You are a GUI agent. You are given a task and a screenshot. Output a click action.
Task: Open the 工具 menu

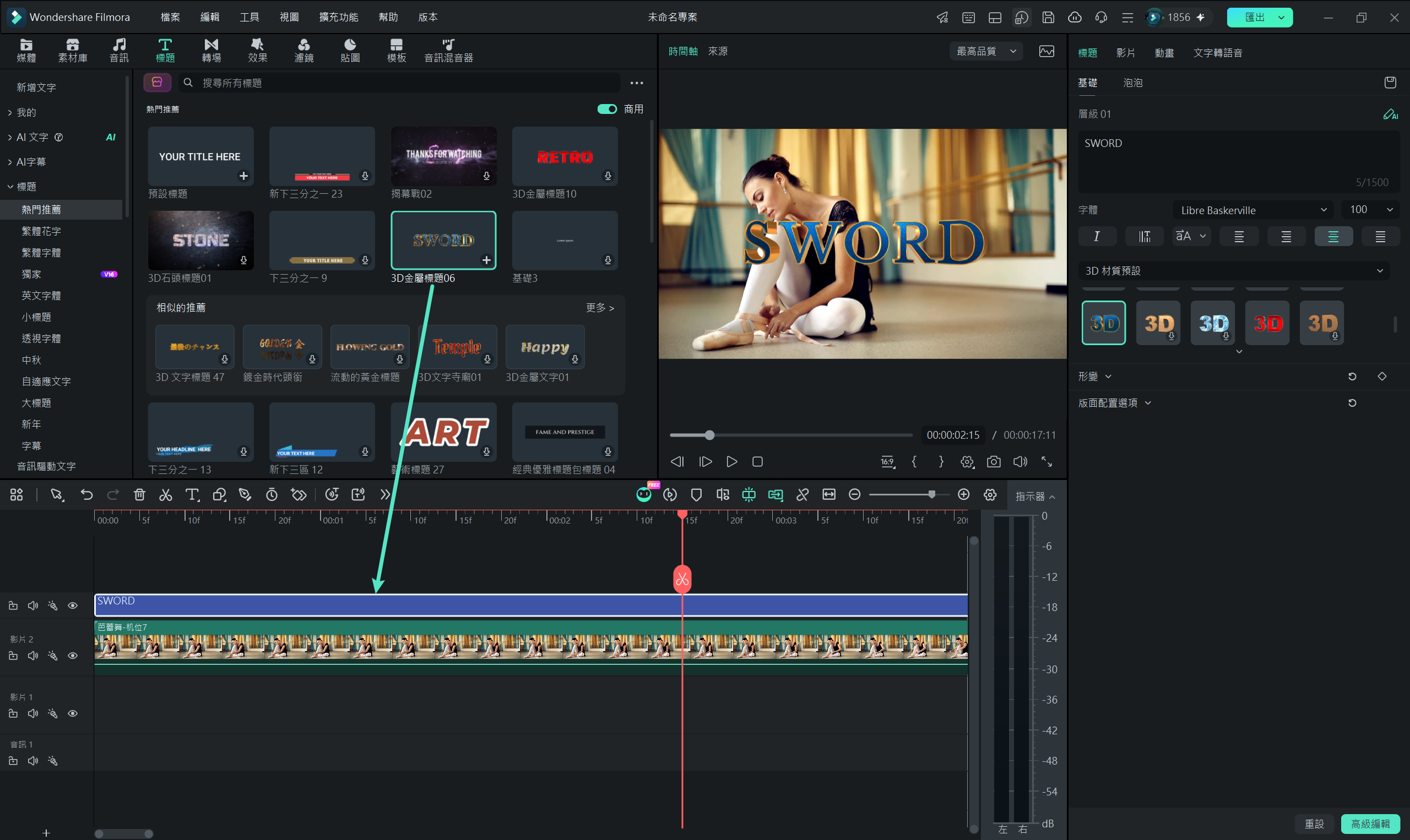[249, 17]
